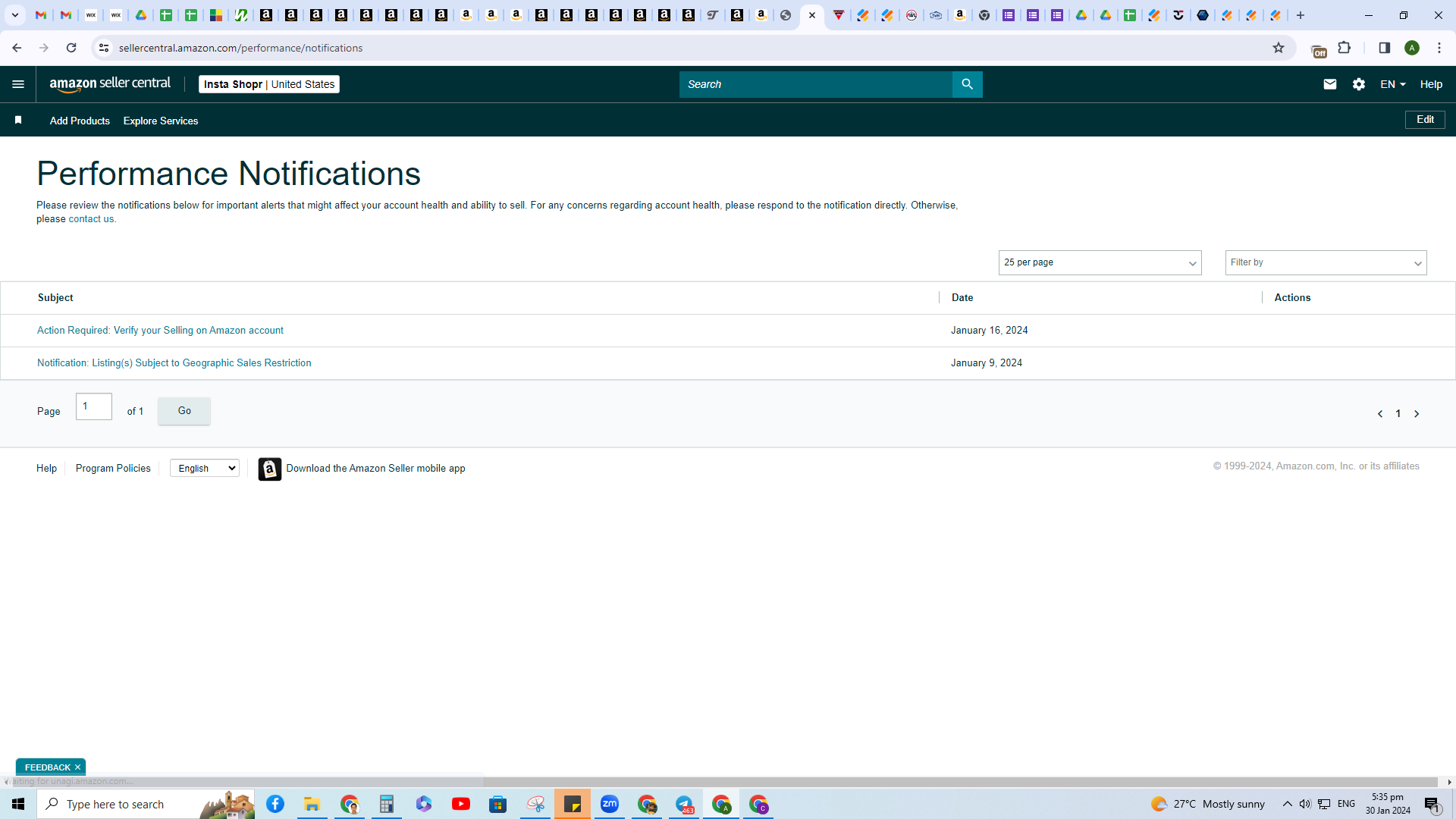Open Help in the top header
Viewport: 1456px width, 819px height.
pyautogui.click(x=1431, y=84)
